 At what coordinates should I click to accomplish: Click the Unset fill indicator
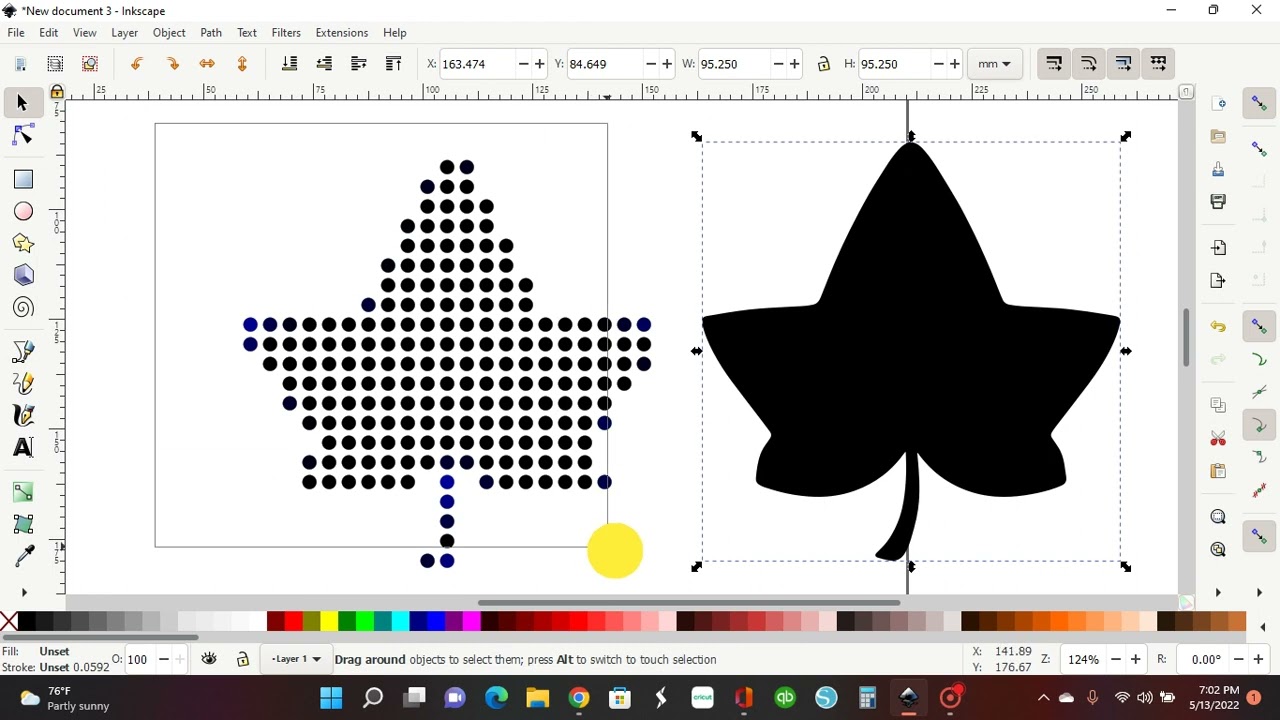click(x=54, y=651)
